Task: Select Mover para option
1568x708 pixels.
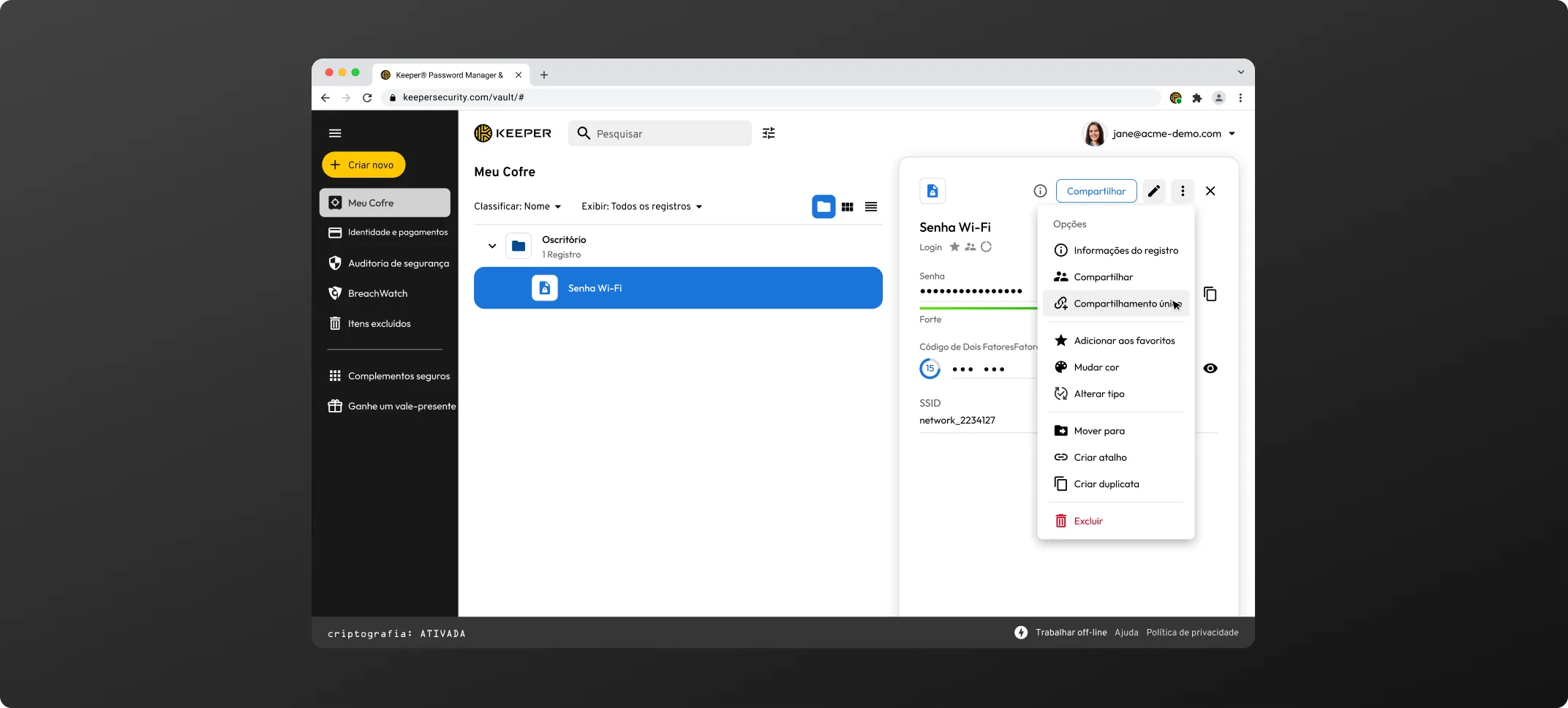Action: 1116,431
